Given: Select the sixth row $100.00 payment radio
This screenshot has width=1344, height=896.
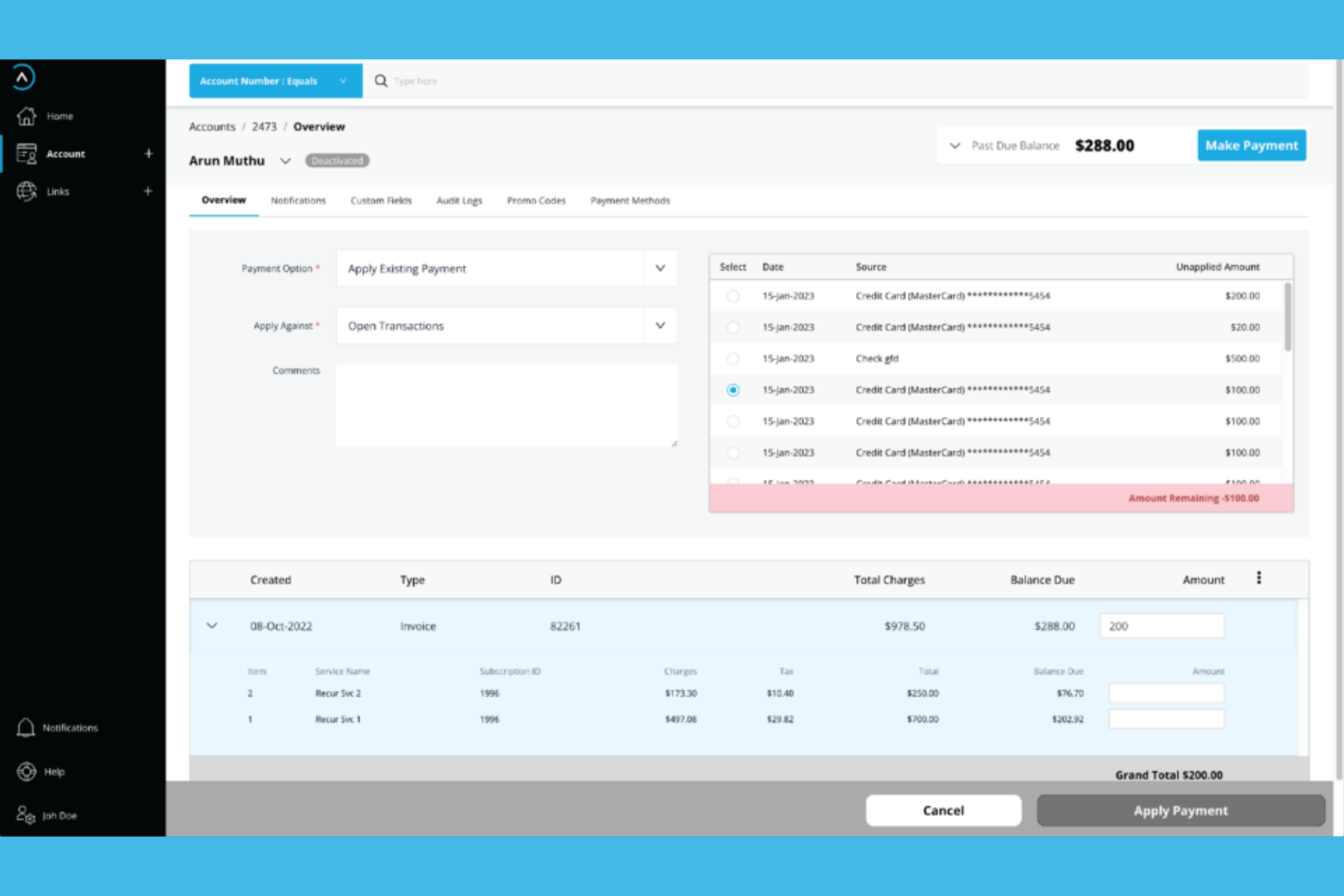Looking at the screenshot, I should pyautogui.click(x=733, y=453).
